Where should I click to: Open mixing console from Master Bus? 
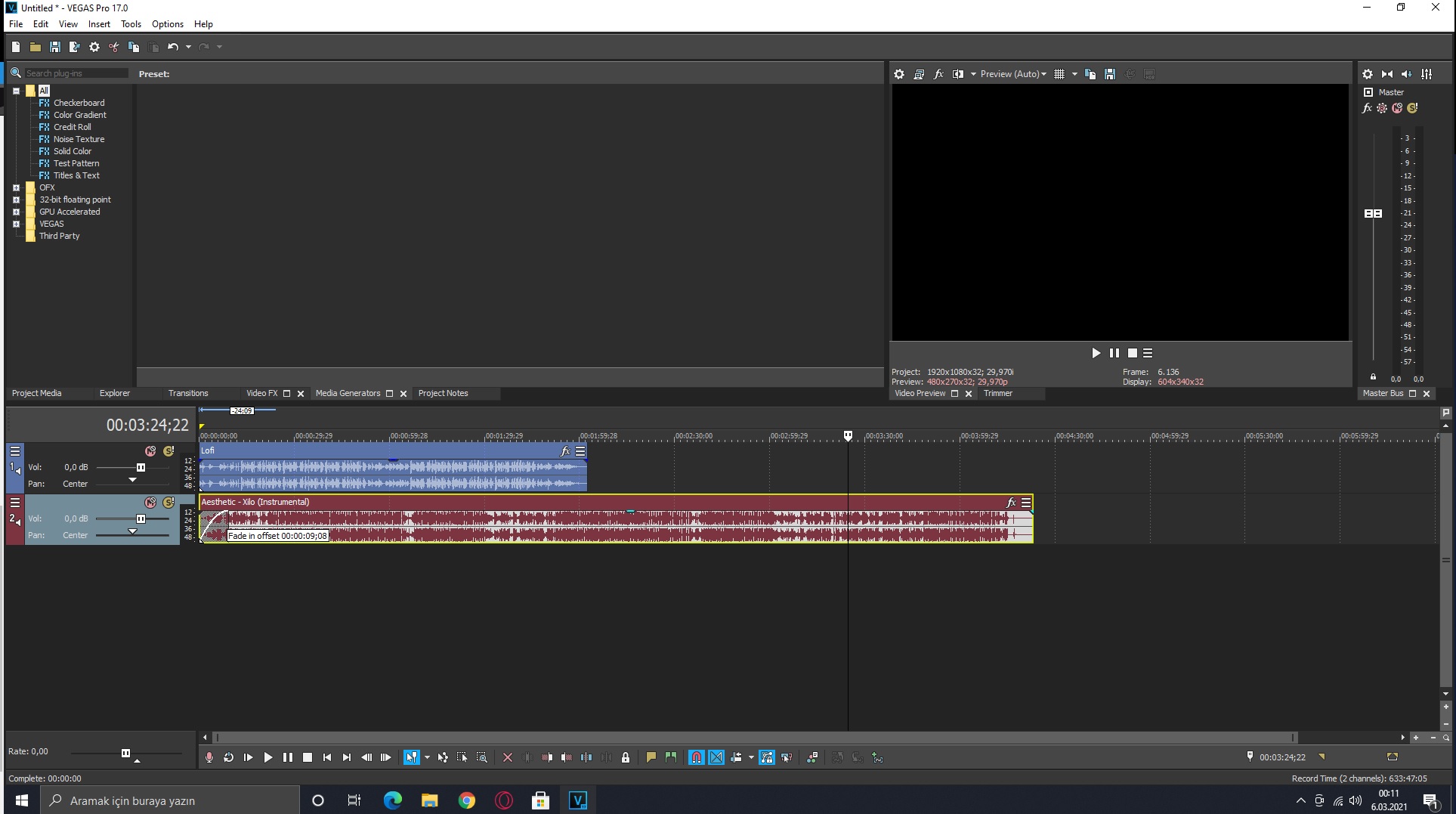[x=1427, y=74]
